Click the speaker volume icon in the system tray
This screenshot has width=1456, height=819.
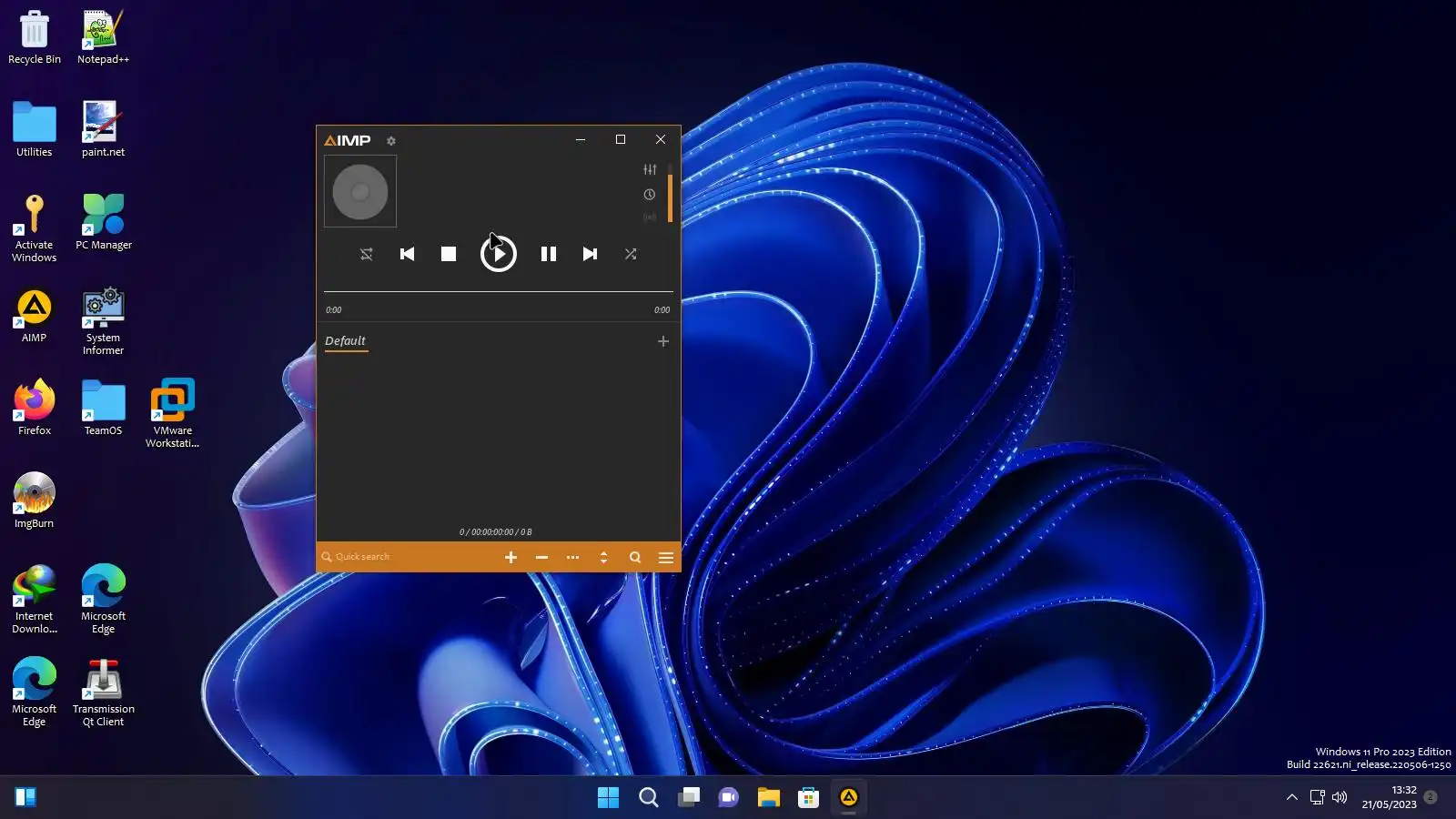pos(1340,797)
